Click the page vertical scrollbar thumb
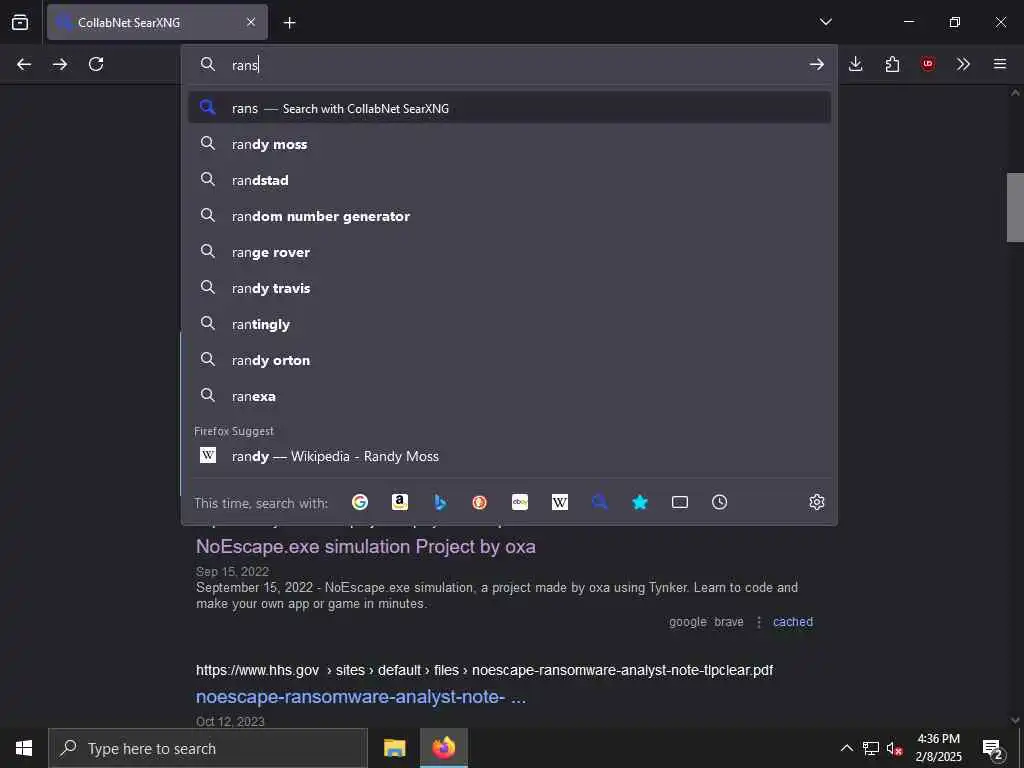Viewport: 1024px width, 768px height. [x=1015, y=207]
